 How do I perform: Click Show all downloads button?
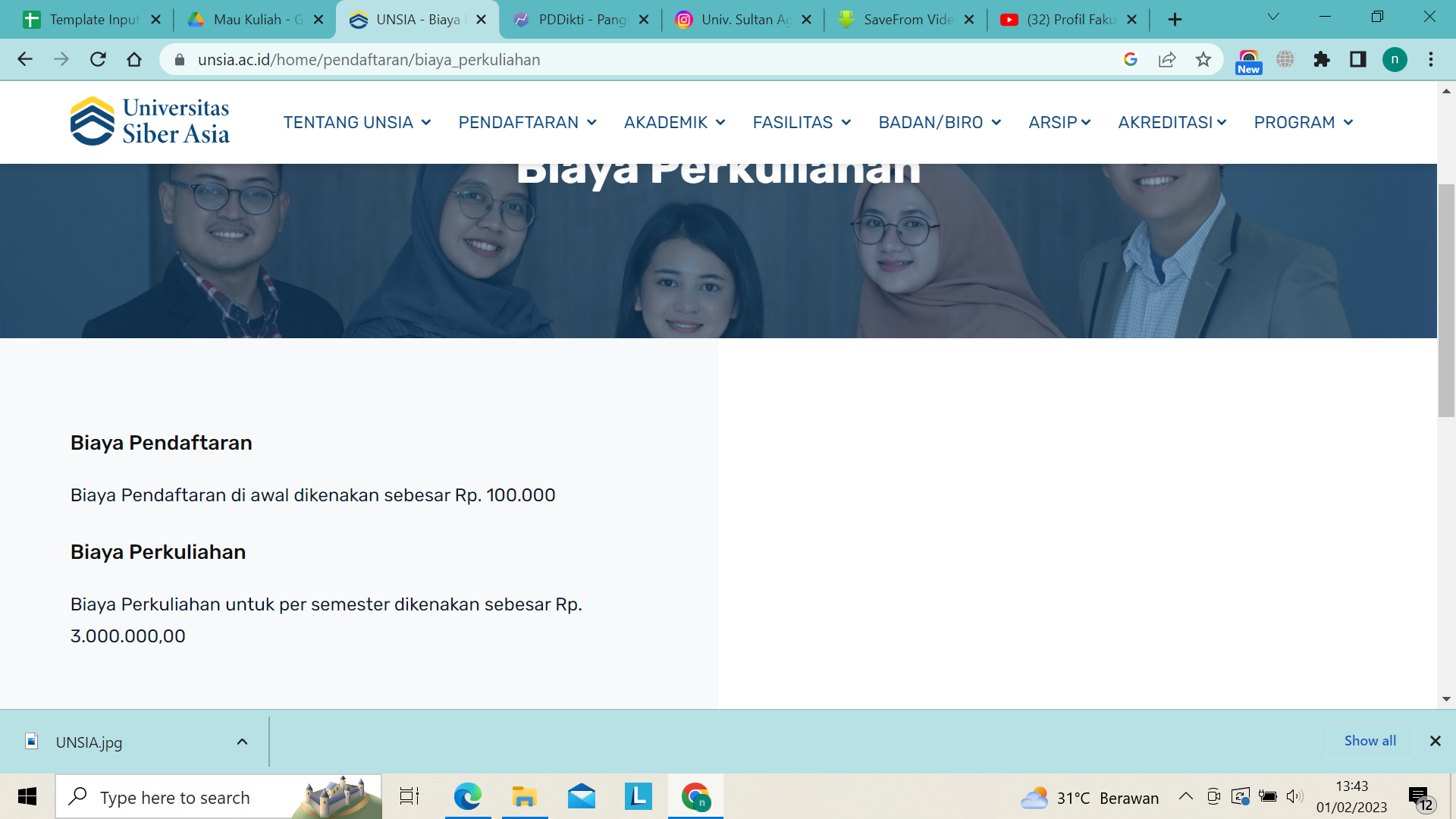[x=1370, y=741]
